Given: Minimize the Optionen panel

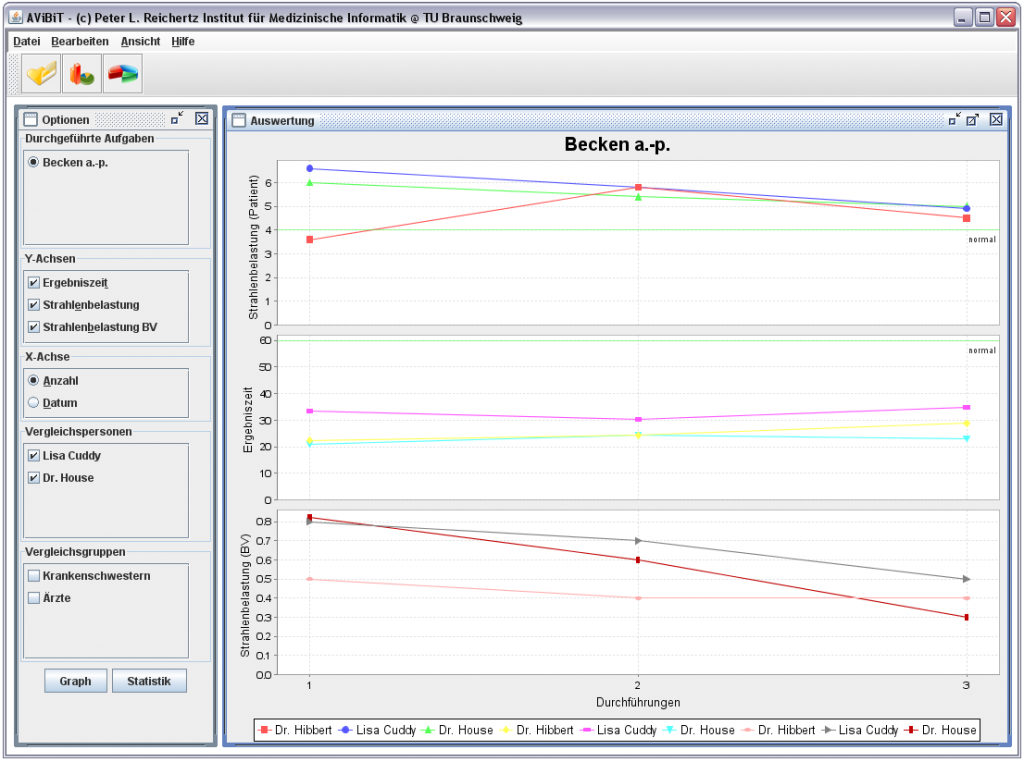Looking at the screenshot, I should (x=177, y=119).
